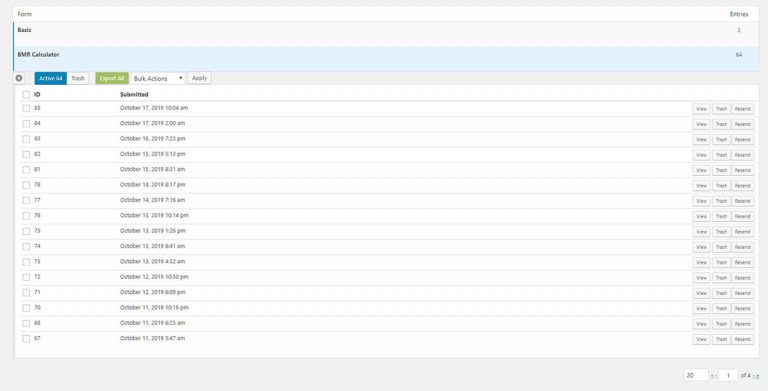Image resolution: width=768 pixels, height=391 pixels.
Task: Trash entry 76
Action: (x=721, y=217)
